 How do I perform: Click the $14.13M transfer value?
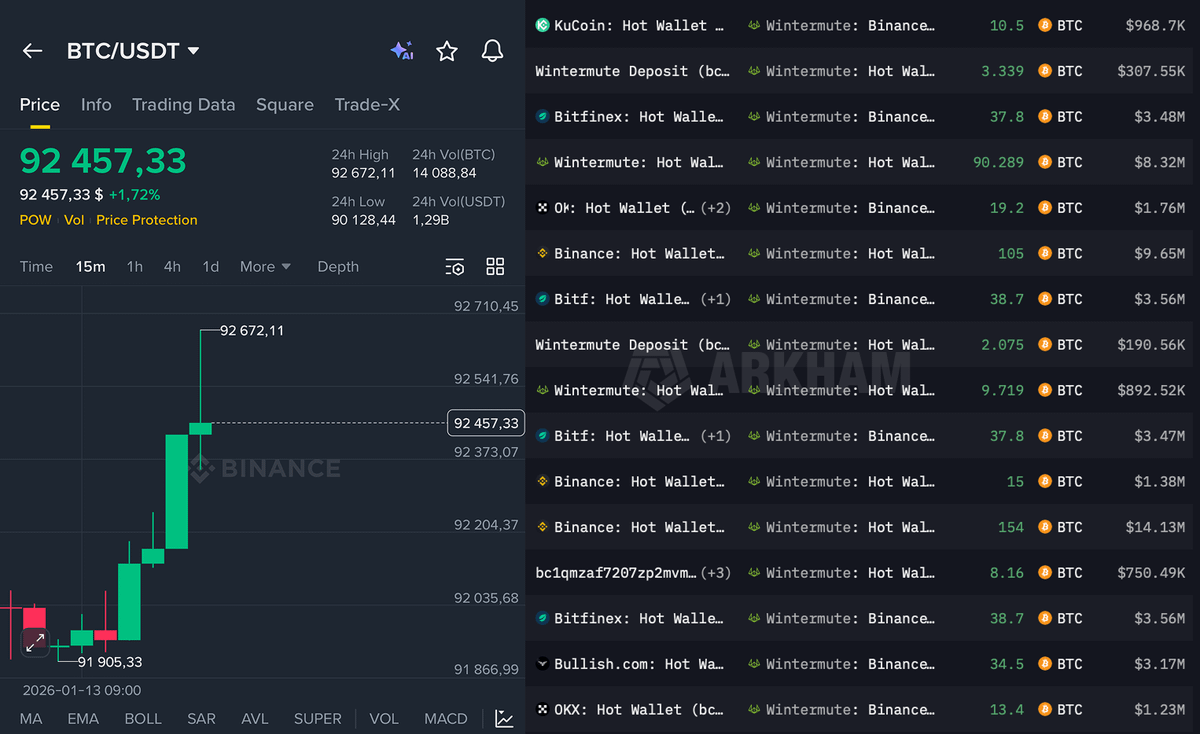pyautogui.click(x=1151, y=527)
